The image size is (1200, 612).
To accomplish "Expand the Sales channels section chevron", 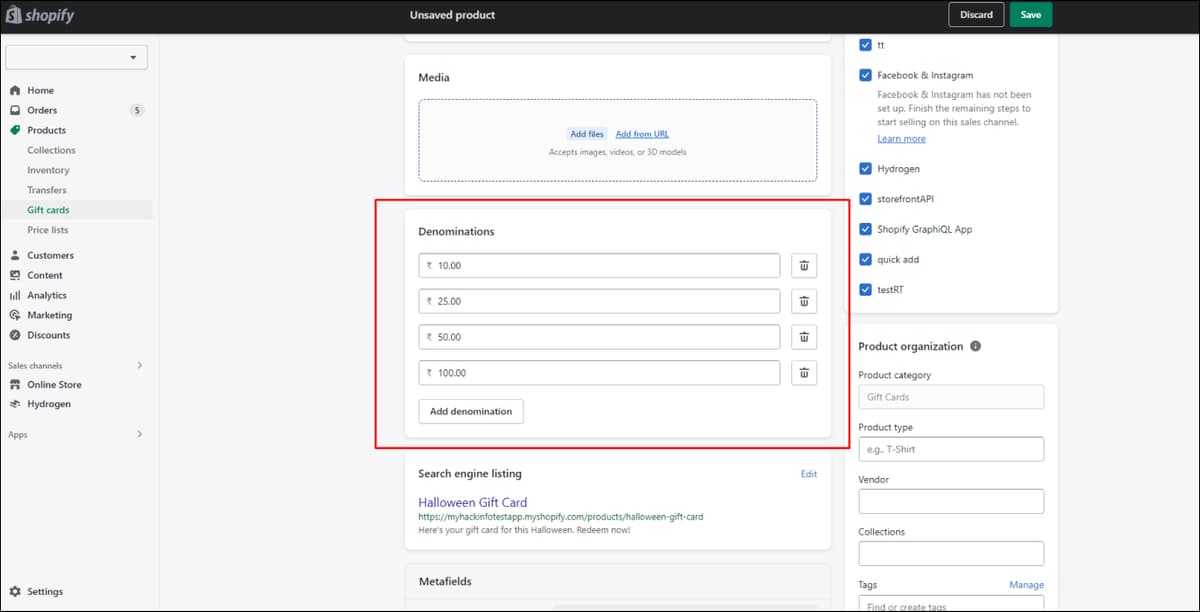I will pos(139,365).
